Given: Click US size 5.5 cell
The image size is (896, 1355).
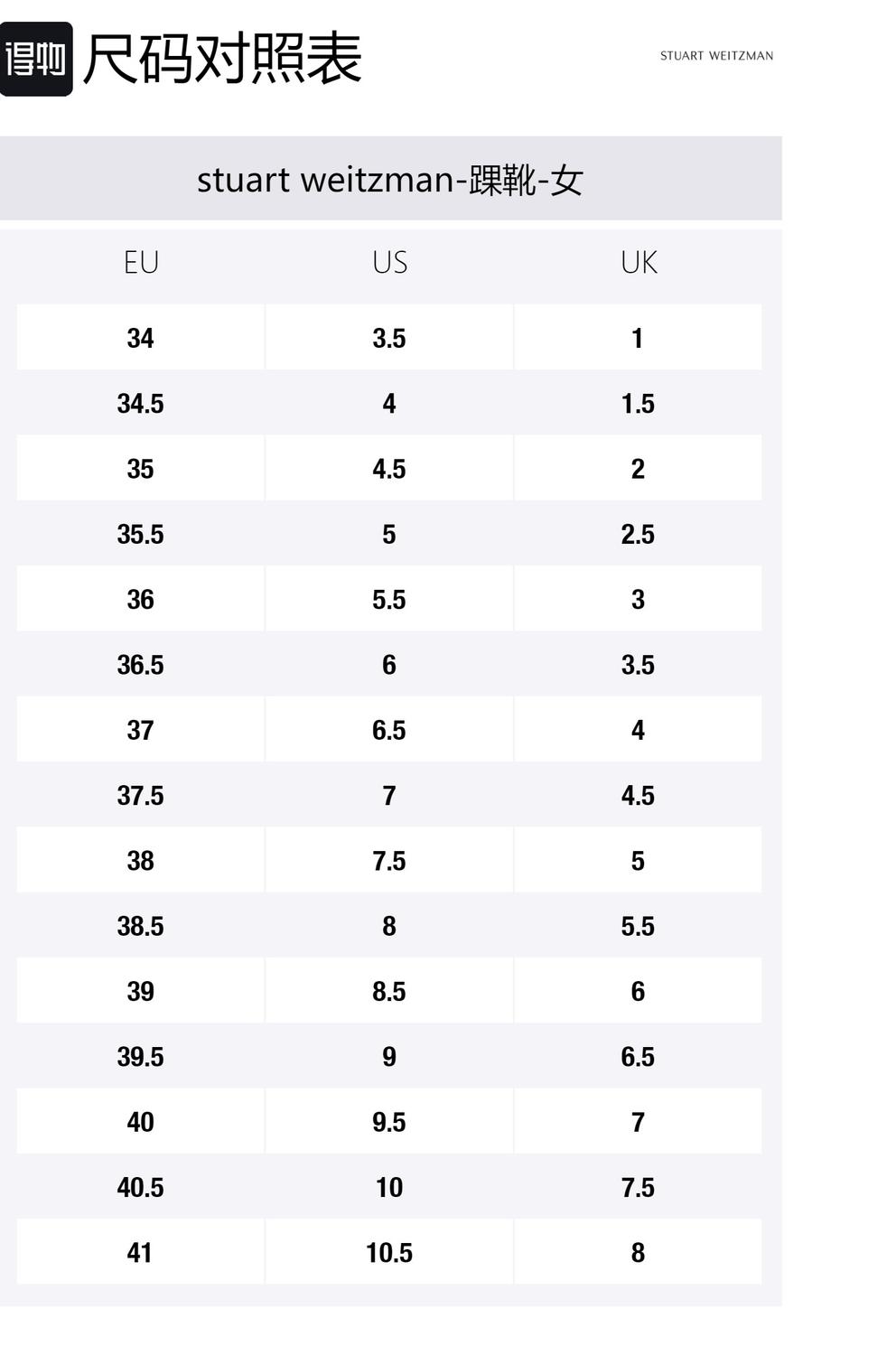Looking at the screenshot, I should 389,600.
